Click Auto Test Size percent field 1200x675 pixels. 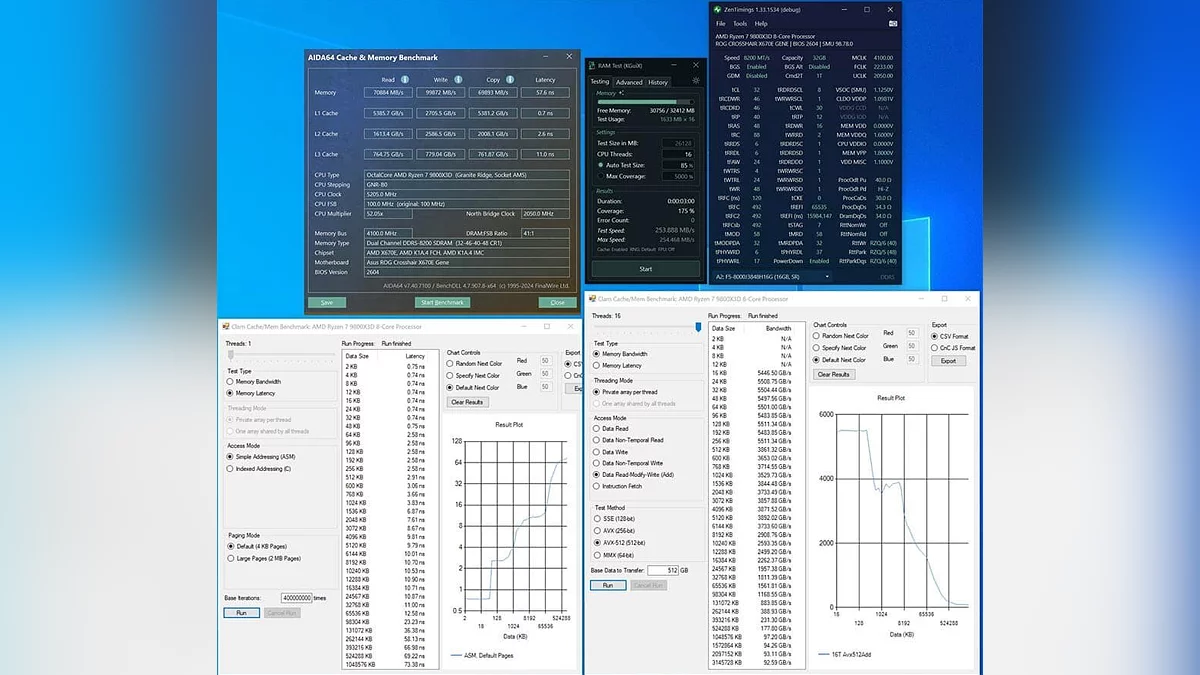click(x=680, y=165)
